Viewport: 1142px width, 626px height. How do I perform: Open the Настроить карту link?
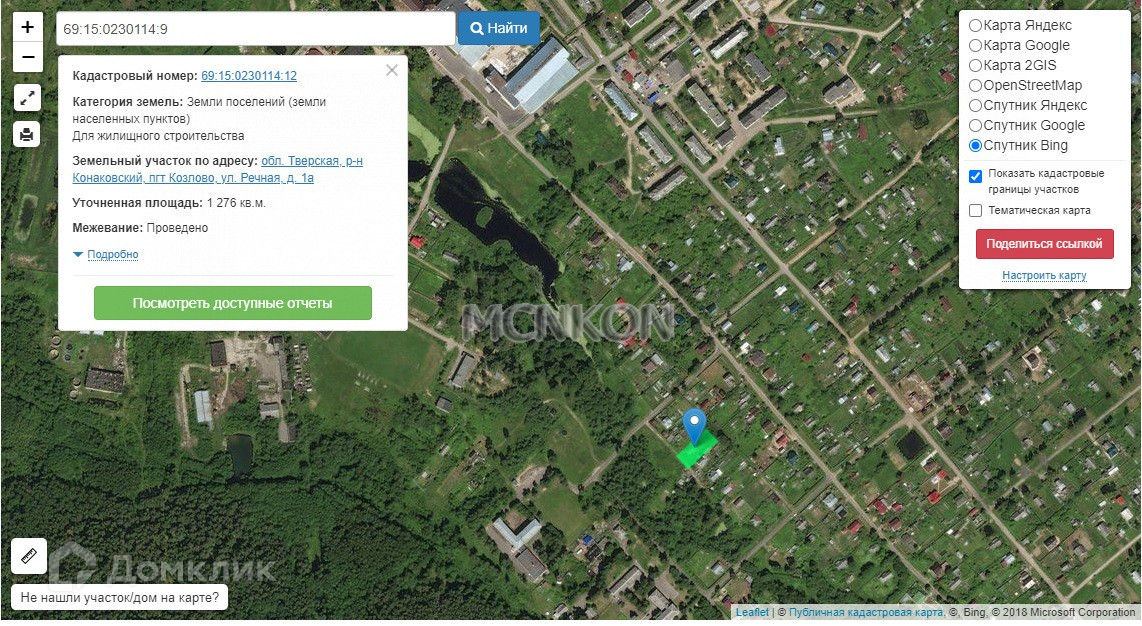(1044, 275)
